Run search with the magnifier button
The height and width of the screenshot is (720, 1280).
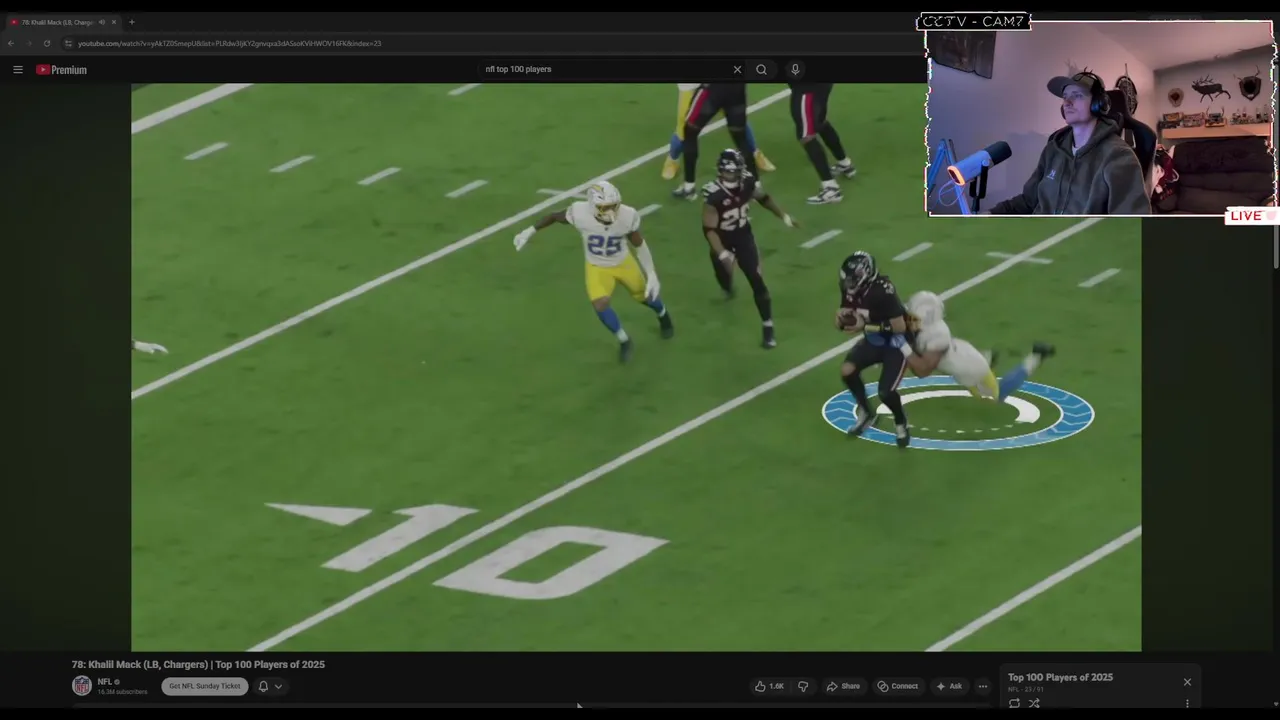tap(761, 69)
